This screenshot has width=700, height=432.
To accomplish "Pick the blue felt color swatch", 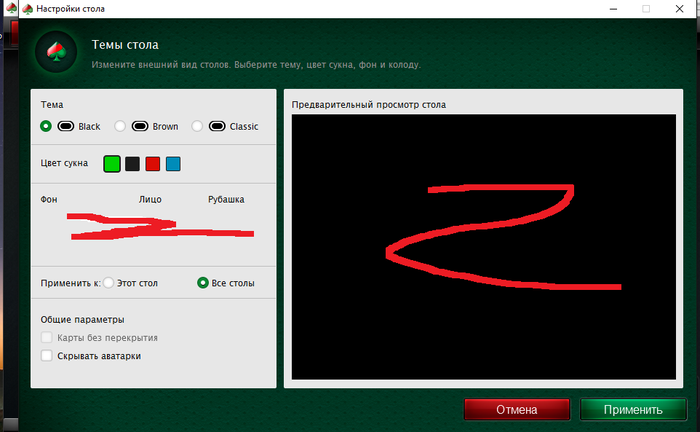I will (173, 164).
